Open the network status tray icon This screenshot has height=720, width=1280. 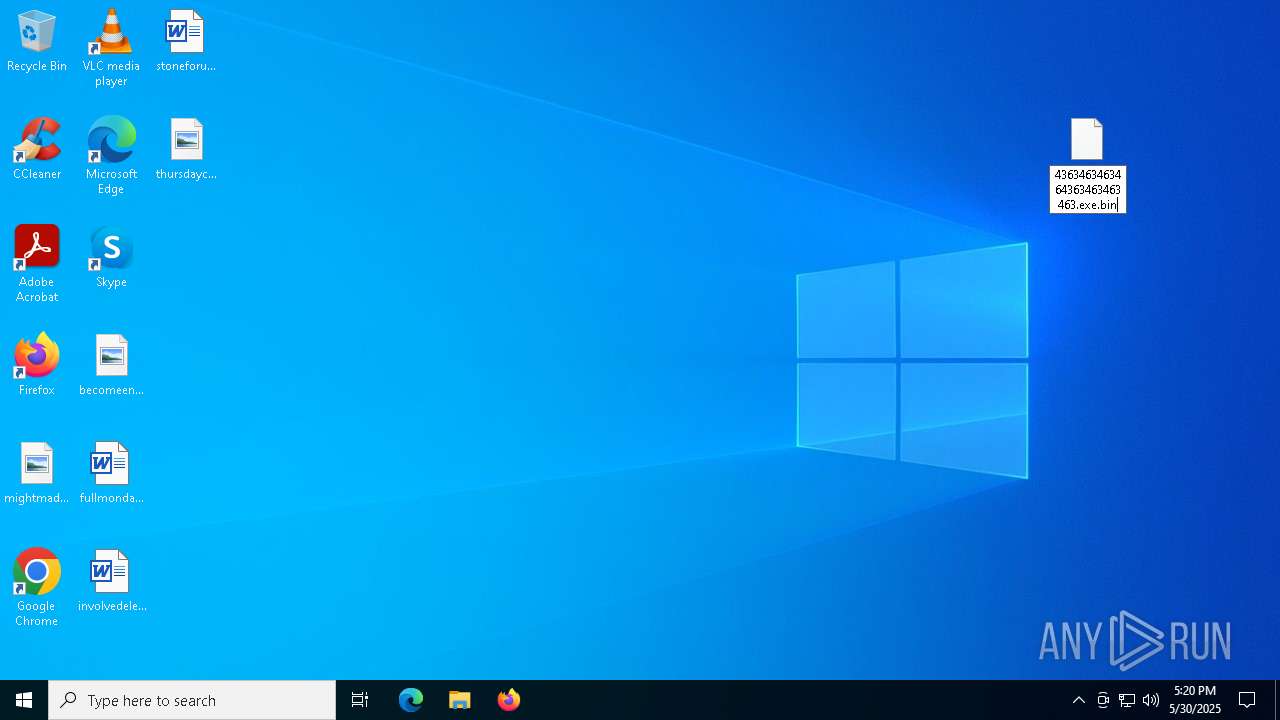(1127, 700)
